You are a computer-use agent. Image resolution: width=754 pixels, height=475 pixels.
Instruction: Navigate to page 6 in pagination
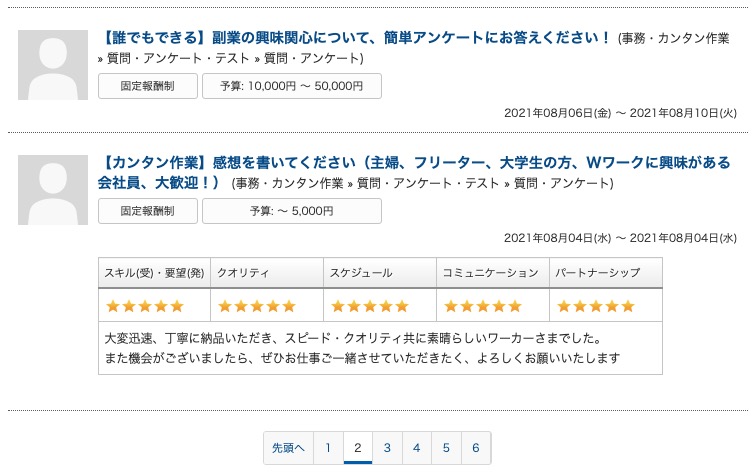coord(476,449)
